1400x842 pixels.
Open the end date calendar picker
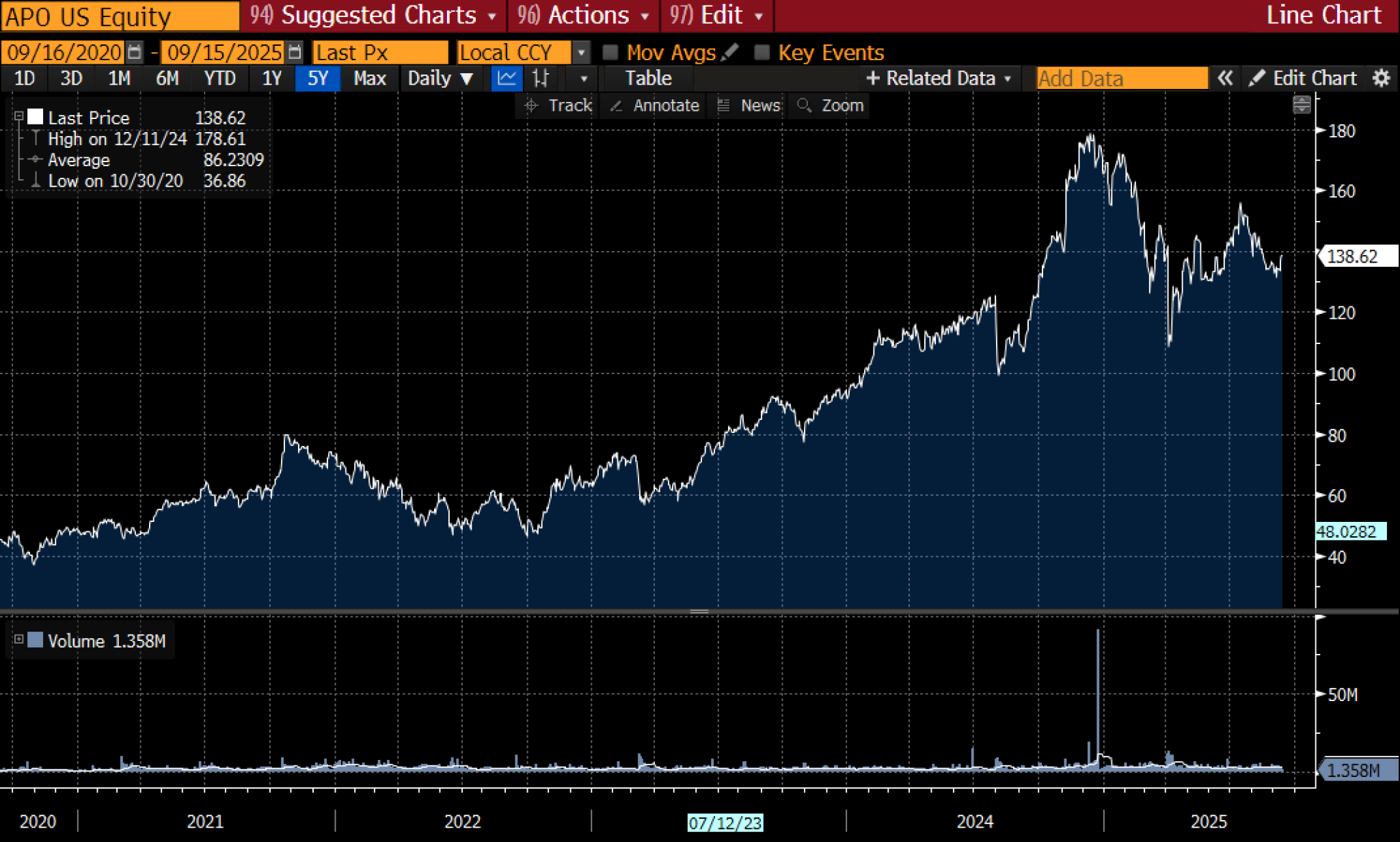[x=295, y=52]
